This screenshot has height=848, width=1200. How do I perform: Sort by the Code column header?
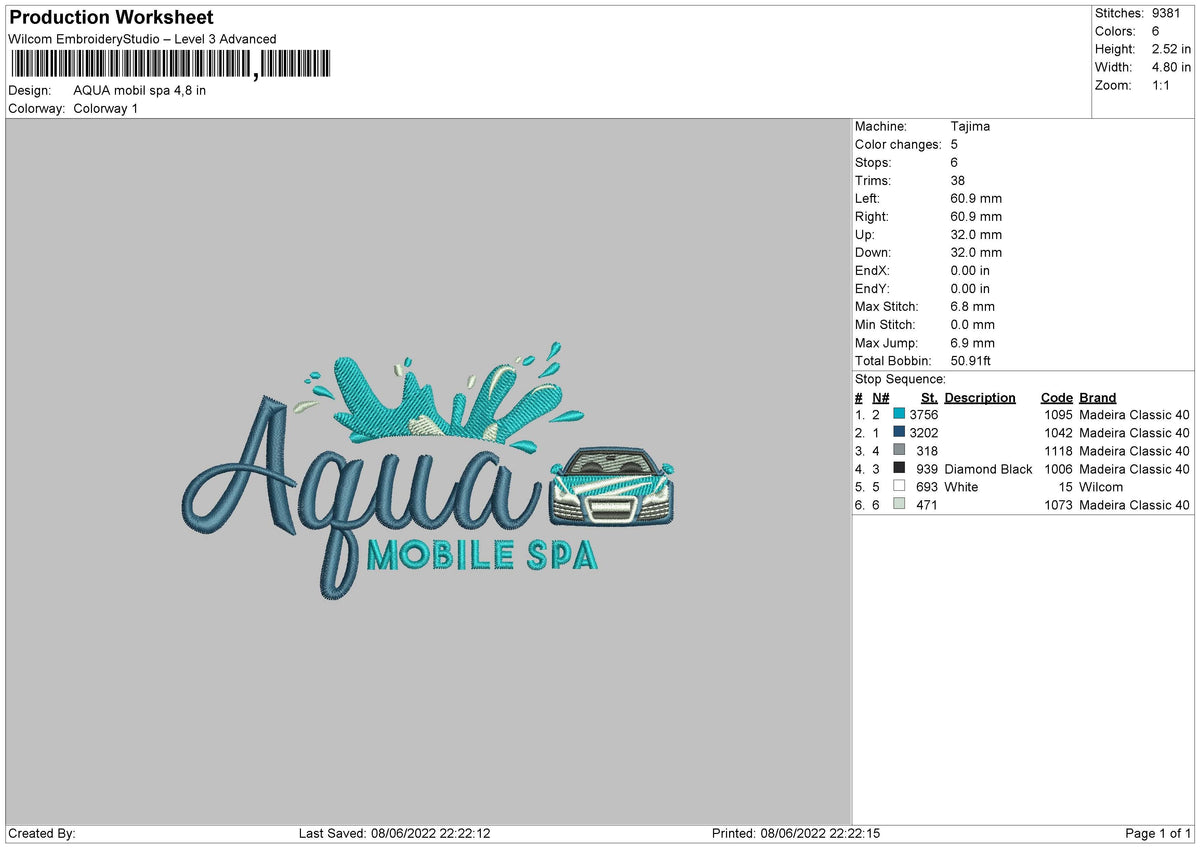click(1056, 397)
